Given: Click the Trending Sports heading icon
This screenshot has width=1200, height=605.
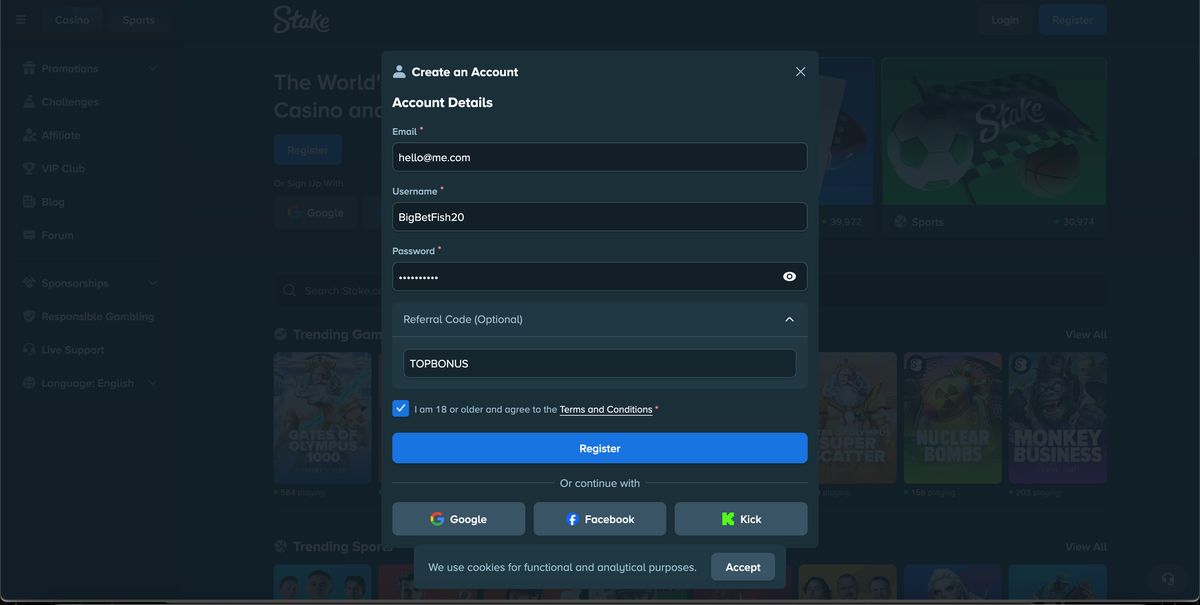Looking at the screenshot, I should [281, 547].
